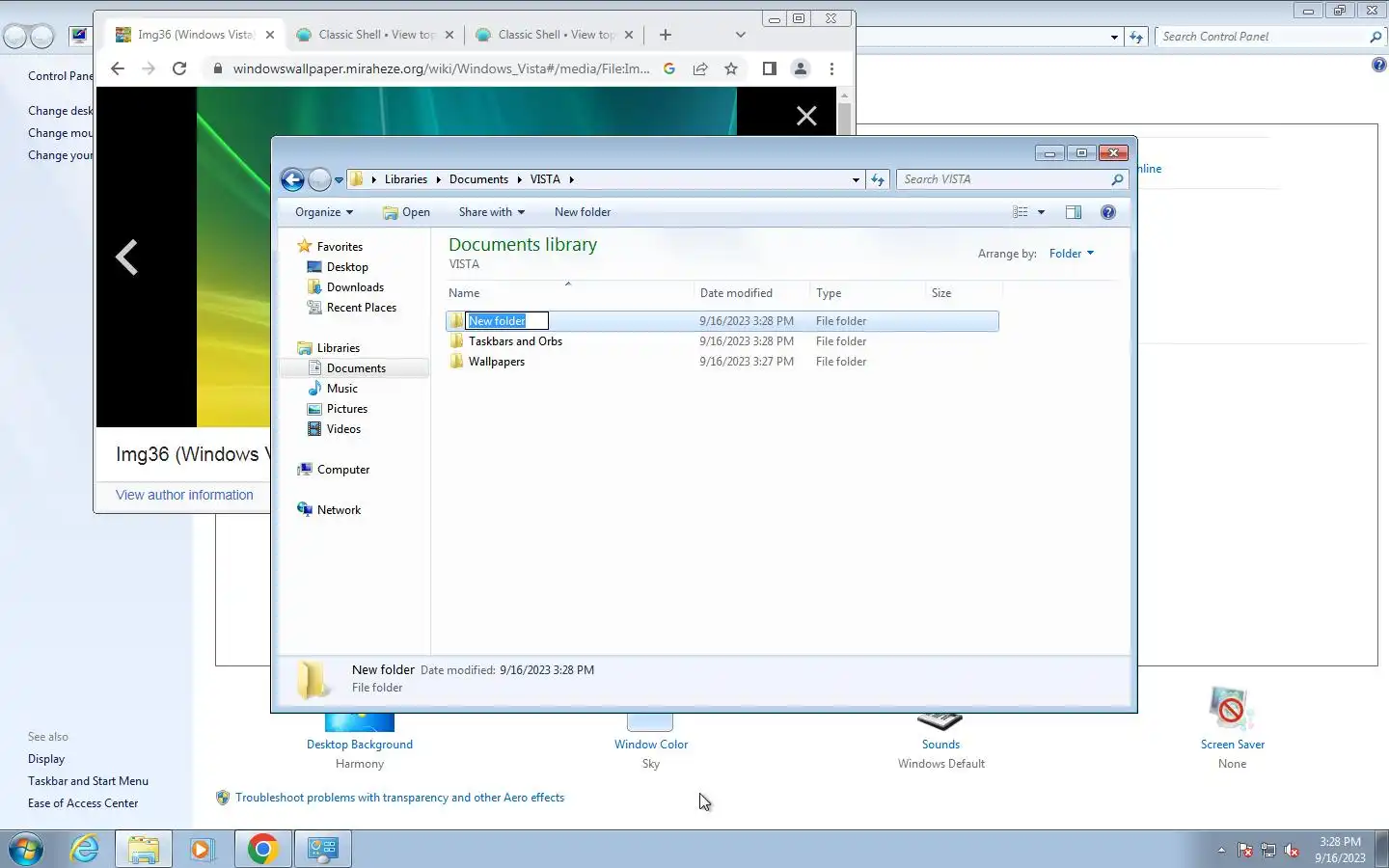This screenshot has height=868, width=1389.
Task: Sort by Name column
Action: coord(569,293)
